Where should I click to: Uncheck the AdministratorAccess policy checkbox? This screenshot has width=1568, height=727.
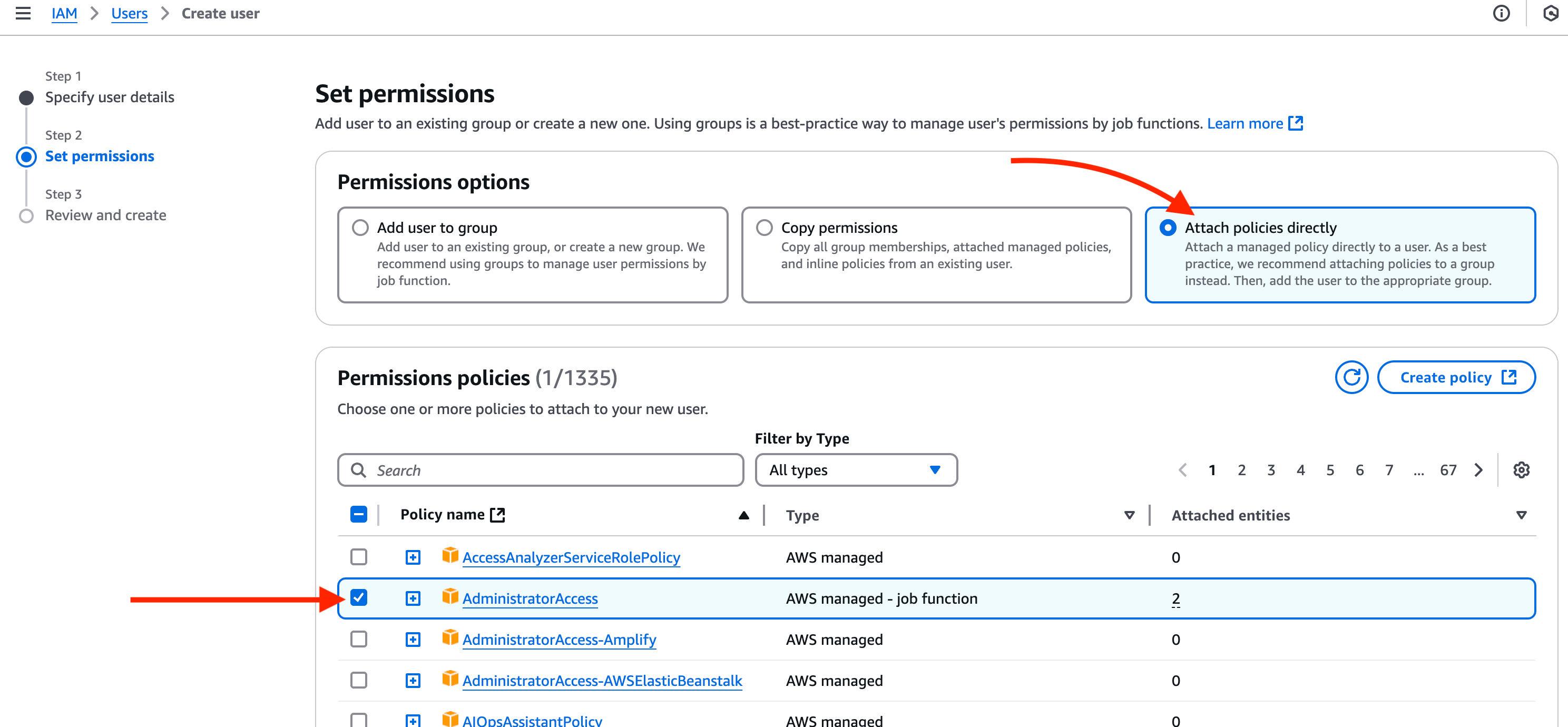point(359,598)
